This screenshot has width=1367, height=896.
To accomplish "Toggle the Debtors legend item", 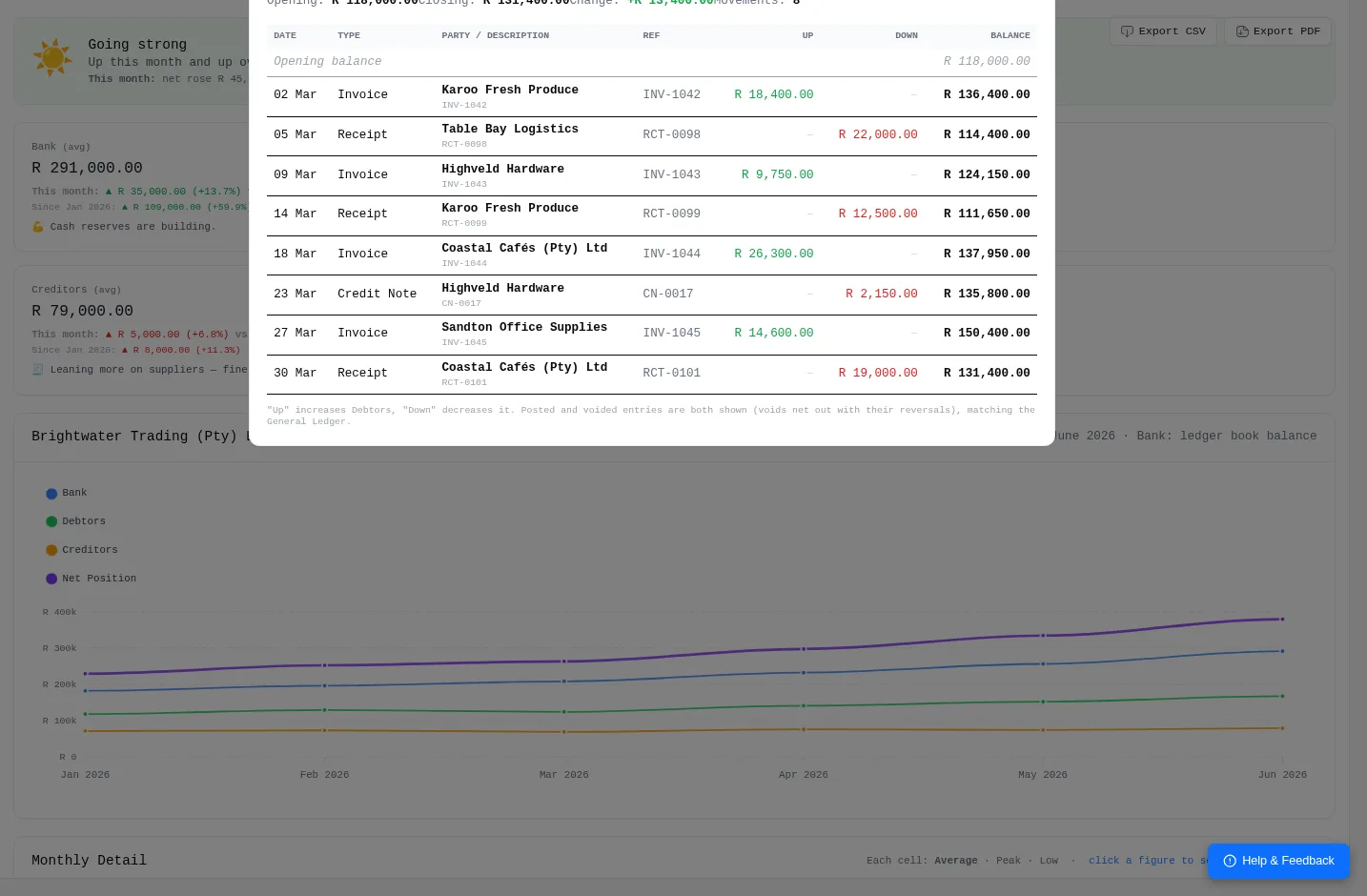I will [x=75, y=522].
